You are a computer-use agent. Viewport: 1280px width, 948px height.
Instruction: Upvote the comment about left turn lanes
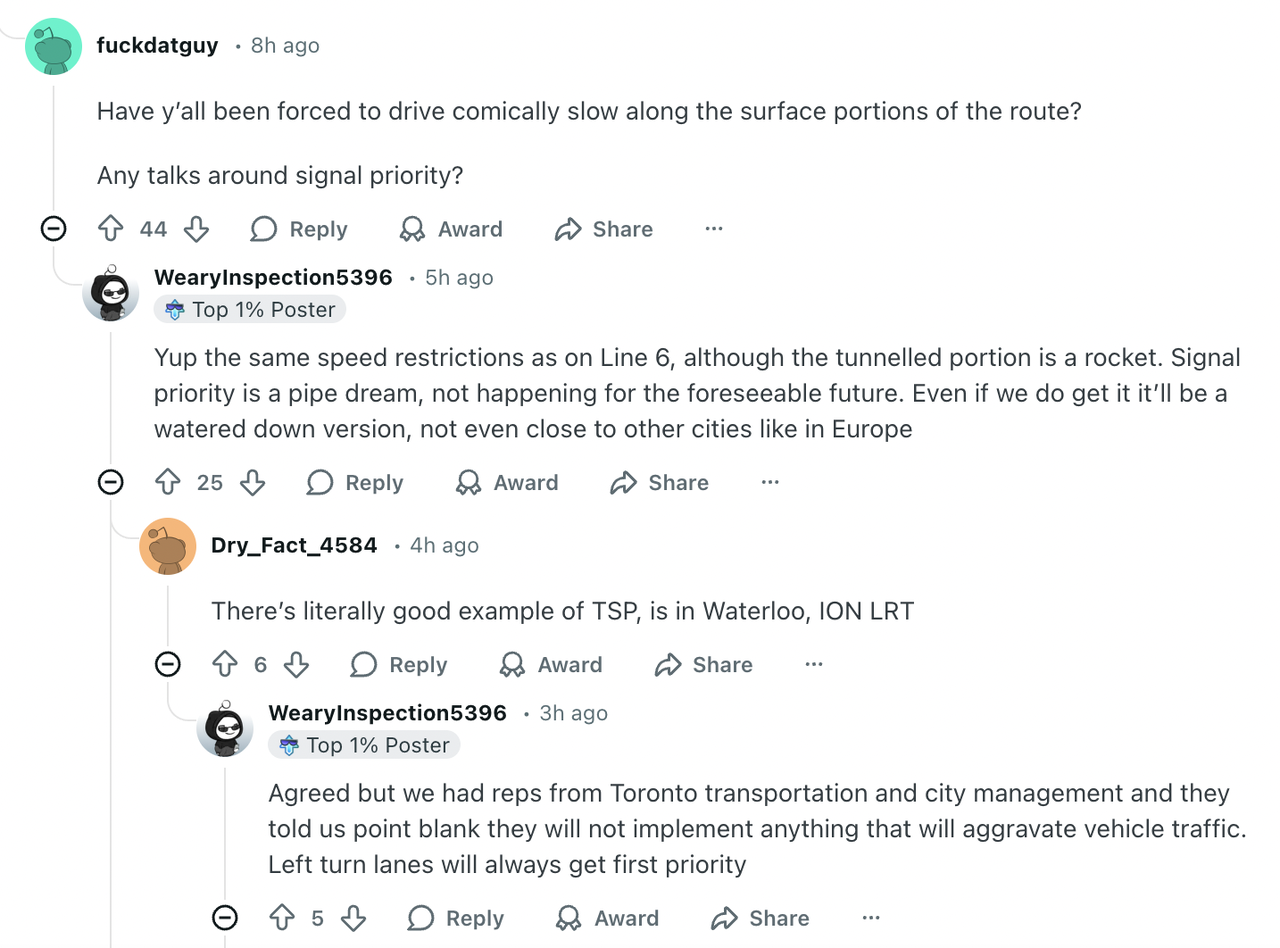[x=282, y=918]
